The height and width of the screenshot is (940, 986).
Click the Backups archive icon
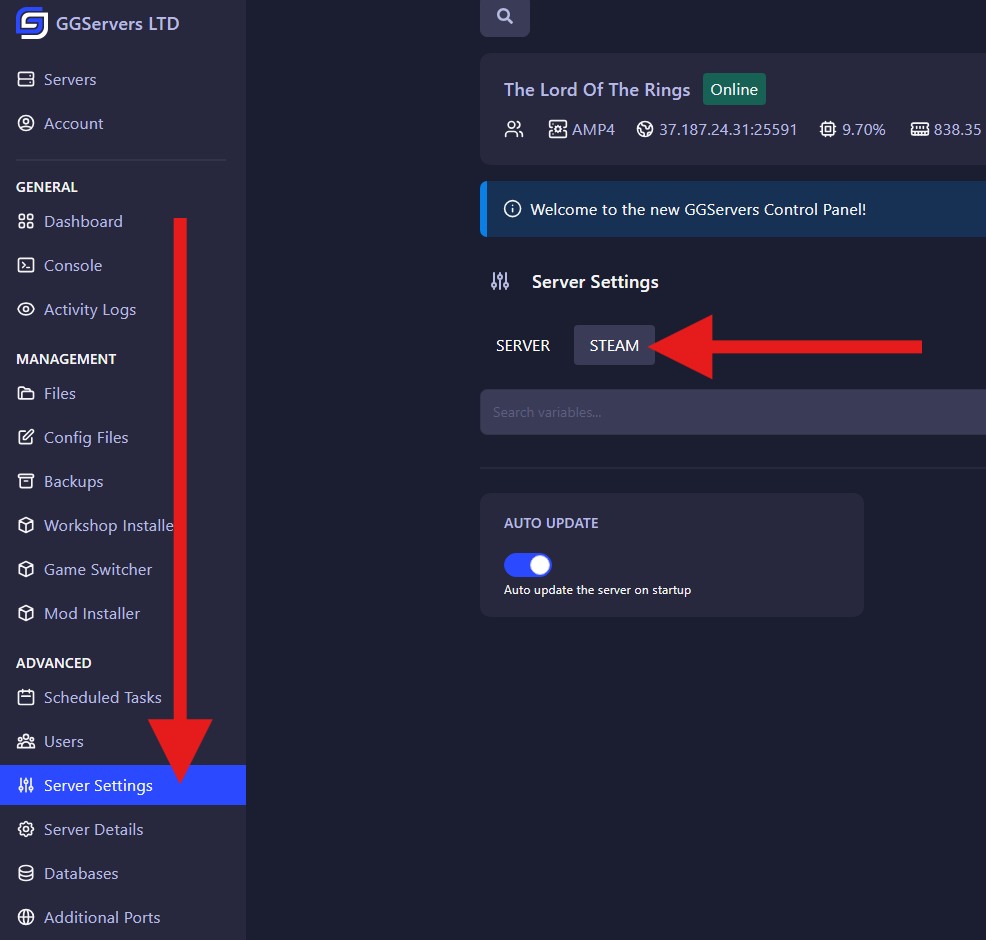click(x=26, y=482)
